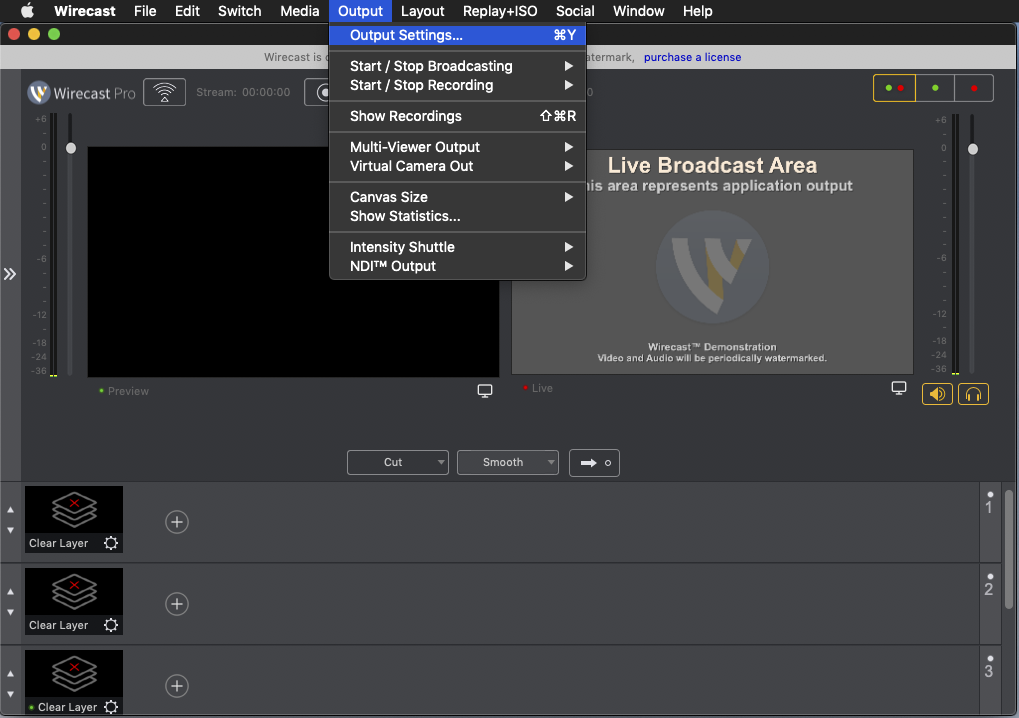Move layer 2 down with arrow
This screenshot has height=718, width=1019.
point(10,612)
